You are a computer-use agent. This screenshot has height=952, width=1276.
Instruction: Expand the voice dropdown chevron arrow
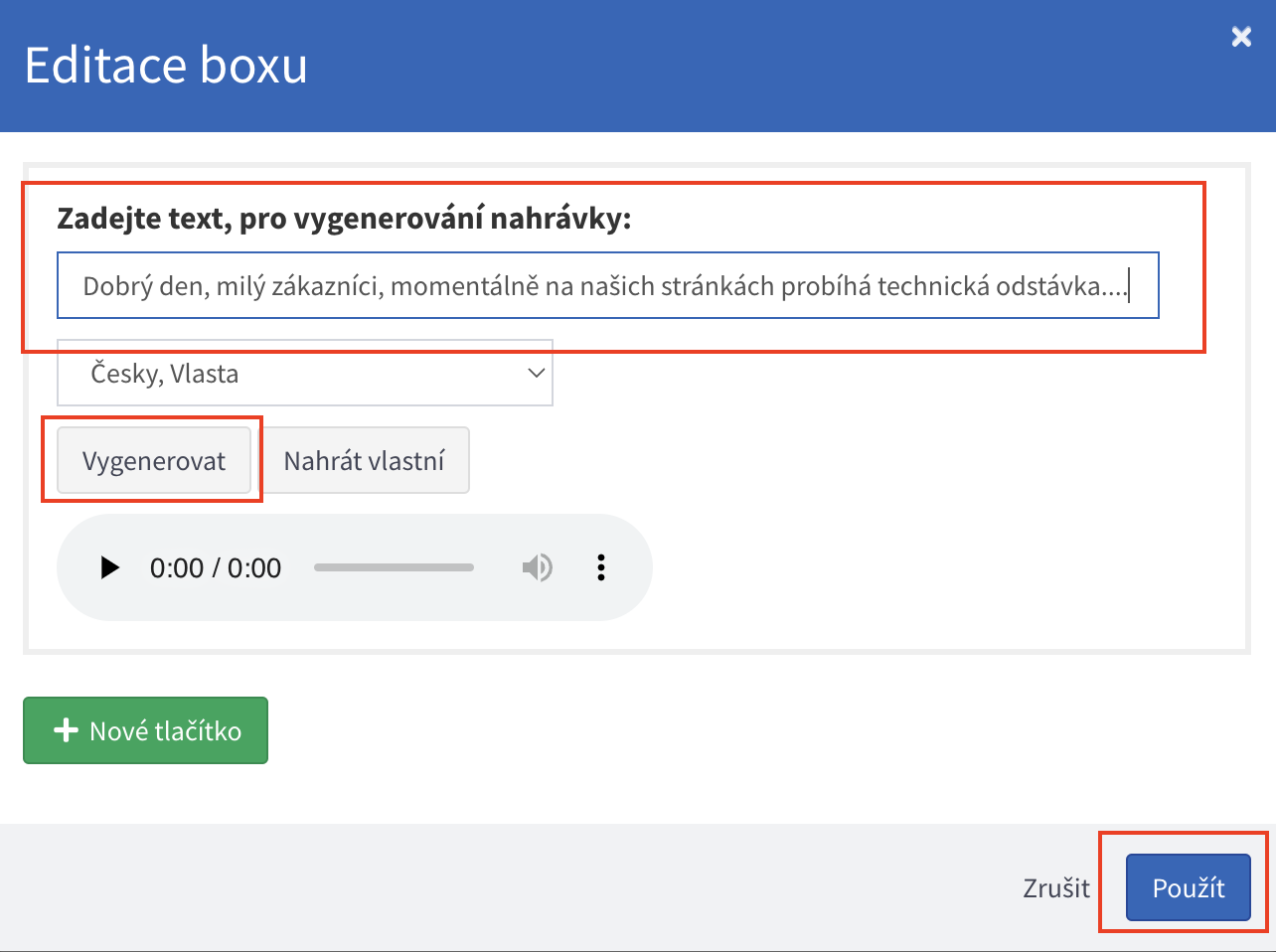tap(536, 374)
